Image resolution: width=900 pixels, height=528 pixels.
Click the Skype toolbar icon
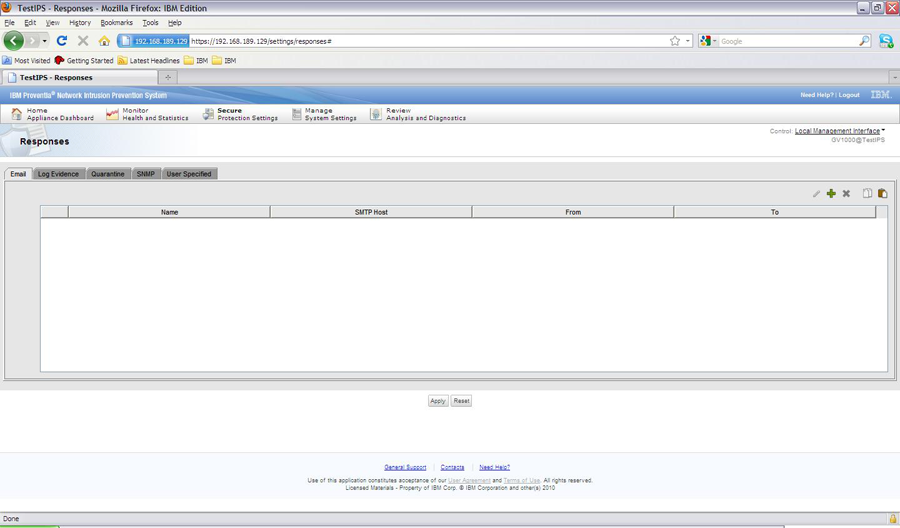(886, 41)
